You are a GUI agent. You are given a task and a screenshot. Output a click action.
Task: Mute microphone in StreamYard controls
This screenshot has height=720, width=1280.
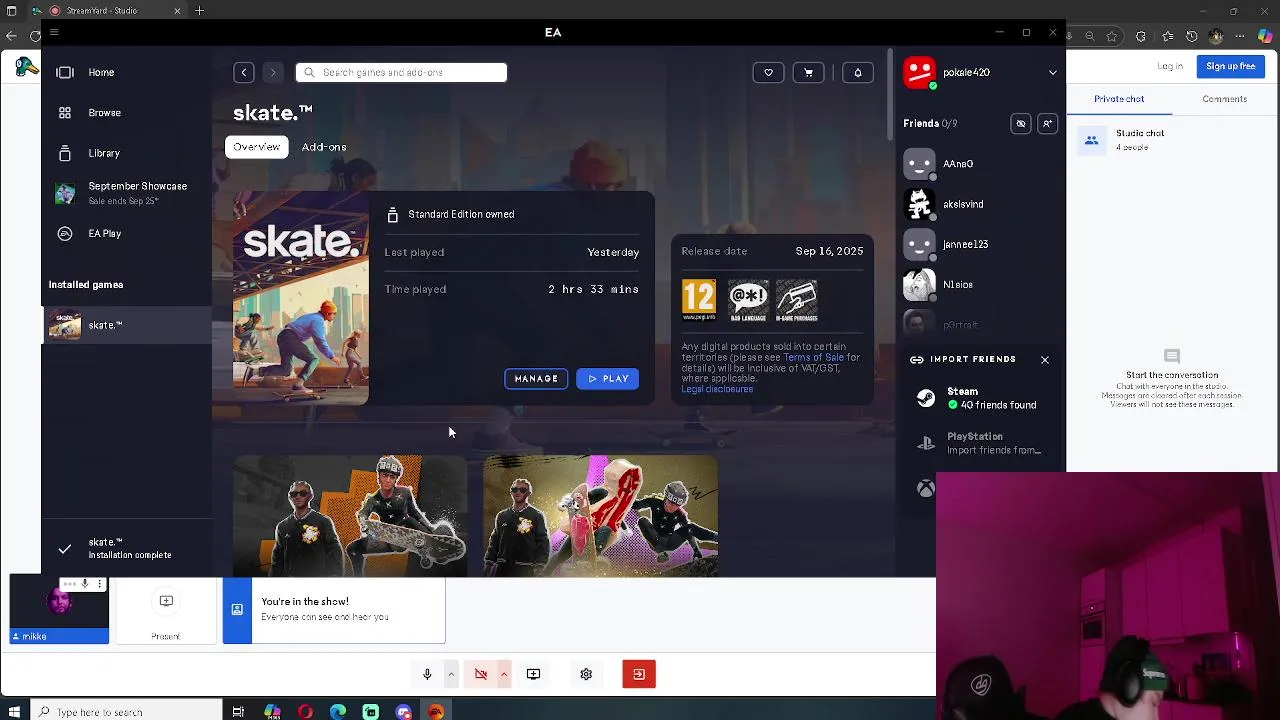tap(427, 674)
